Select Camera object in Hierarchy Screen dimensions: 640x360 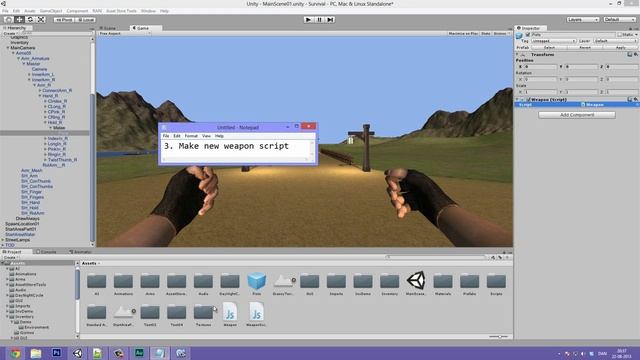pos(40,69)
